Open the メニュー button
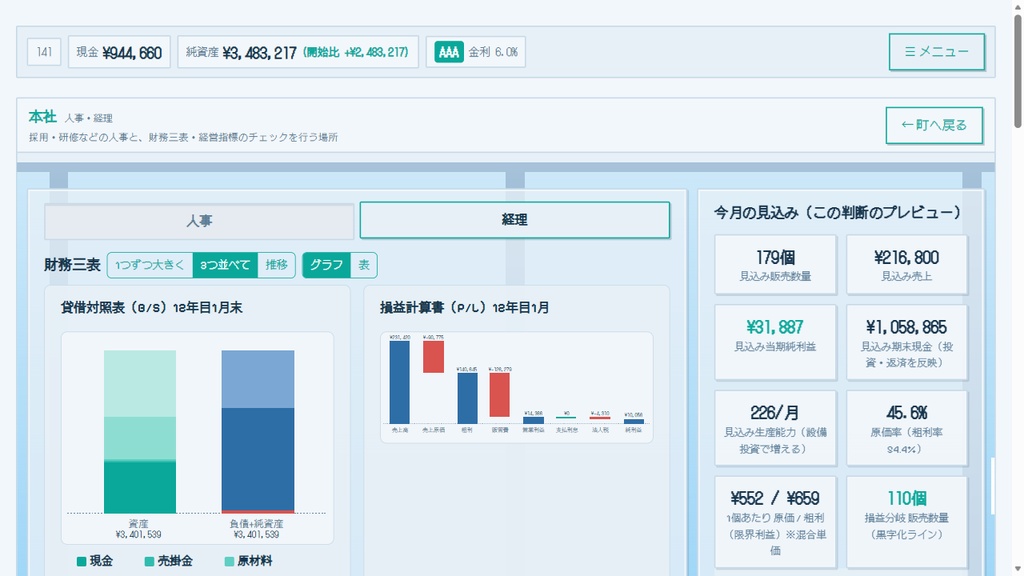Viewport: 1024px width, 576px height. pos(936,52)
